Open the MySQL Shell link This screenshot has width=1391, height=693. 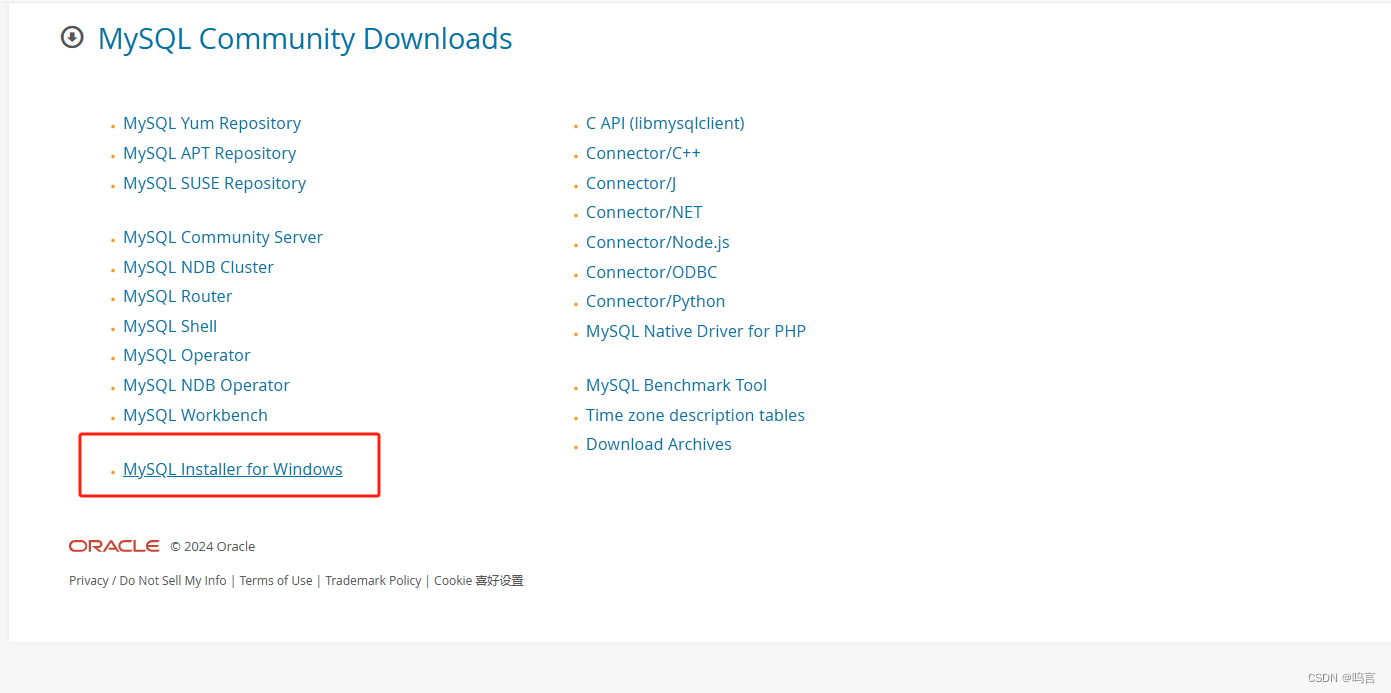click(170, 326)
